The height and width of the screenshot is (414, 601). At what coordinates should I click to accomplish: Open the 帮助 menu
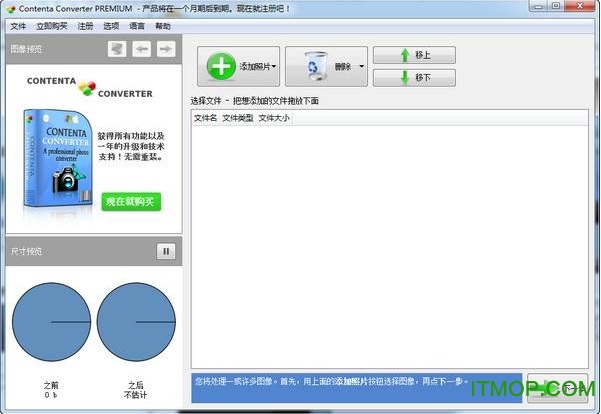coord(163,26)
